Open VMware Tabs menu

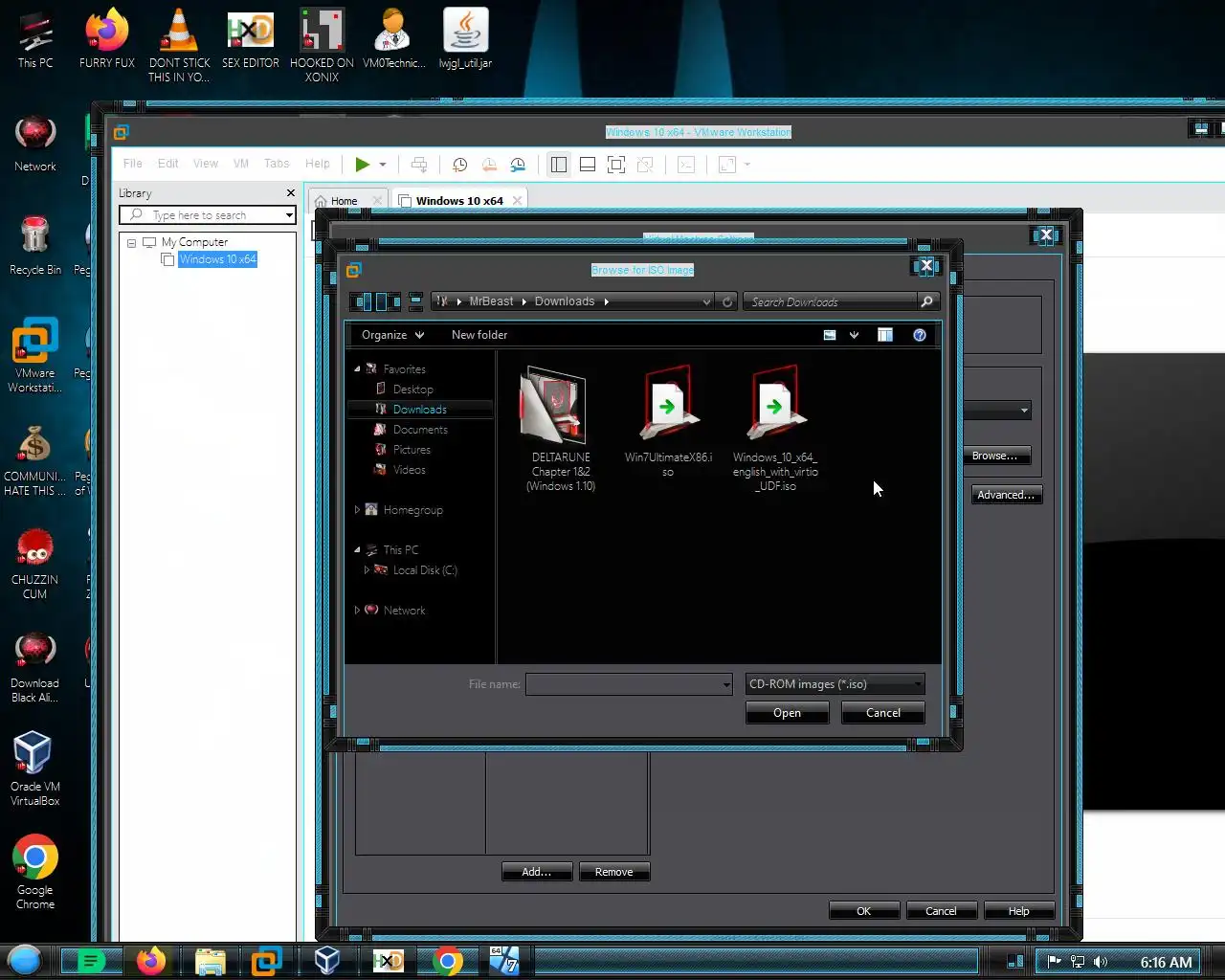(277, 164)
